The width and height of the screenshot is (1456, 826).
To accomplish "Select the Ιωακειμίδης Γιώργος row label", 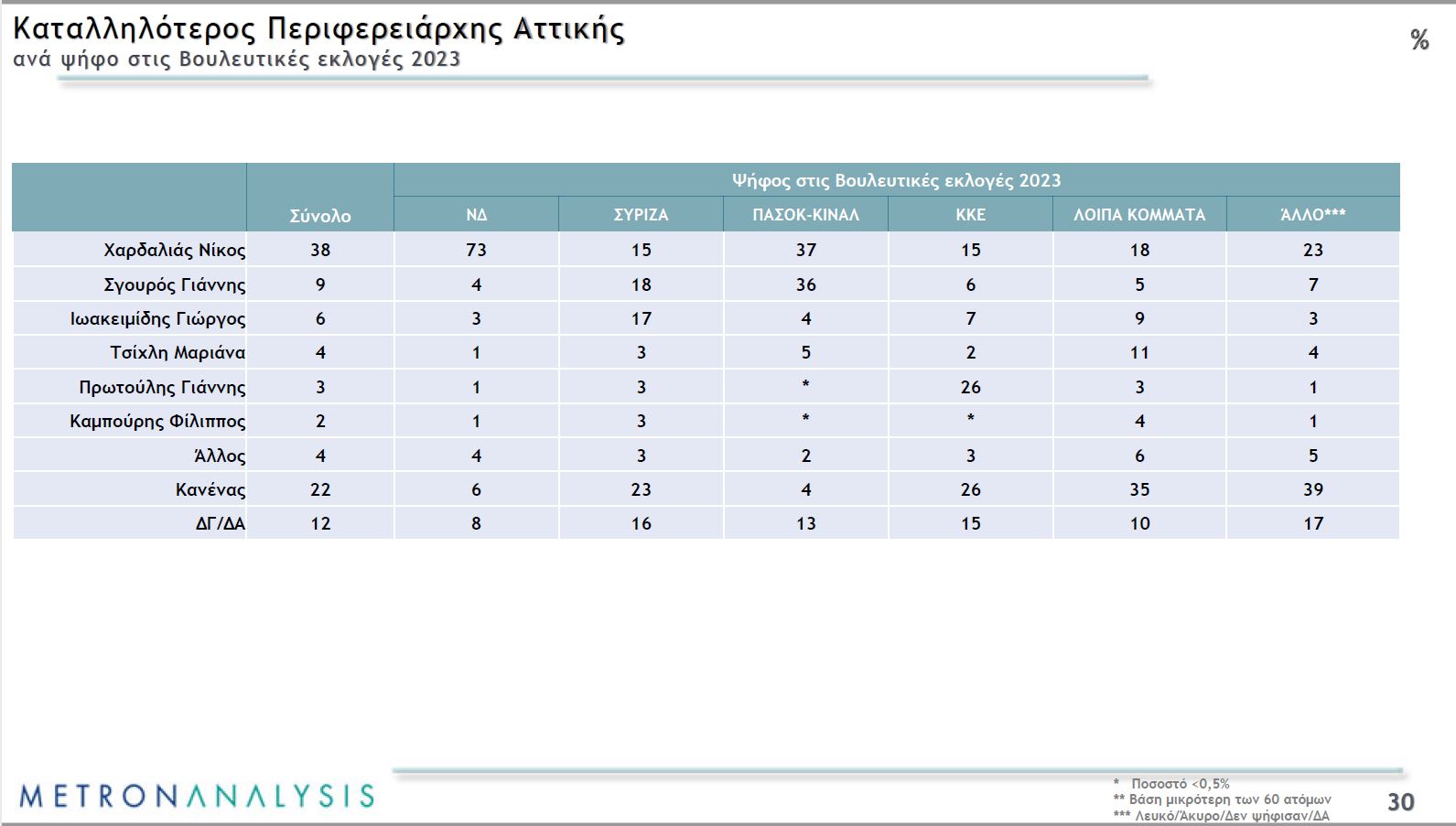I will 157,318.
